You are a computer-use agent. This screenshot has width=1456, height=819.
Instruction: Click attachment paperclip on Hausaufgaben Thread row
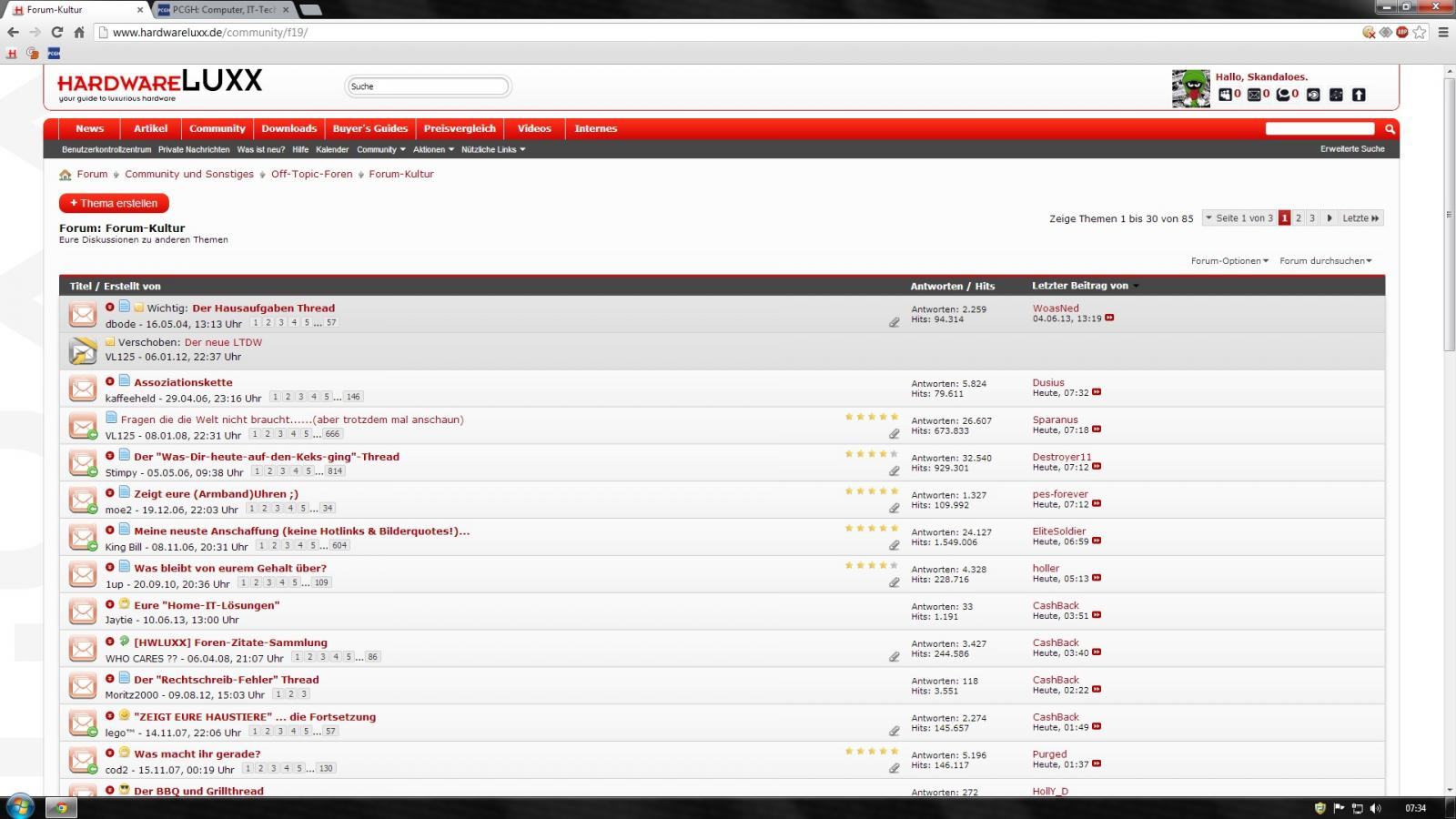[x=895, y=322]
